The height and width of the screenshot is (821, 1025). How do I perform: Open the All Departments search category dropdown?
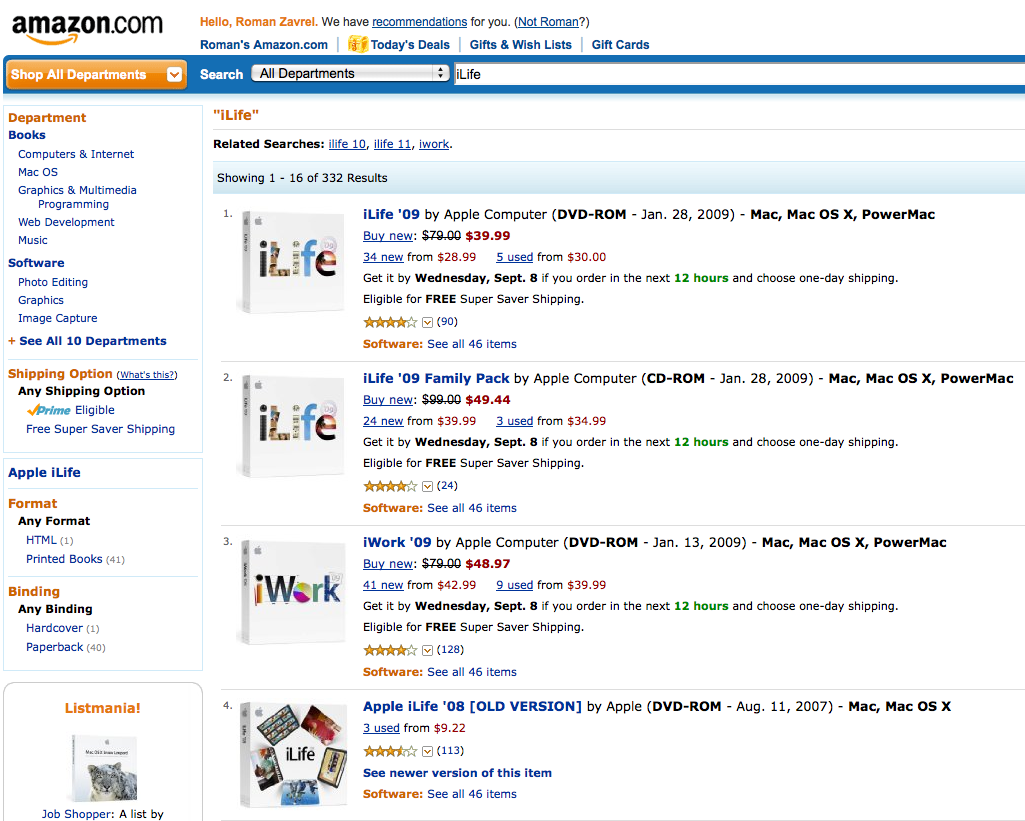(x=350, y=73)
